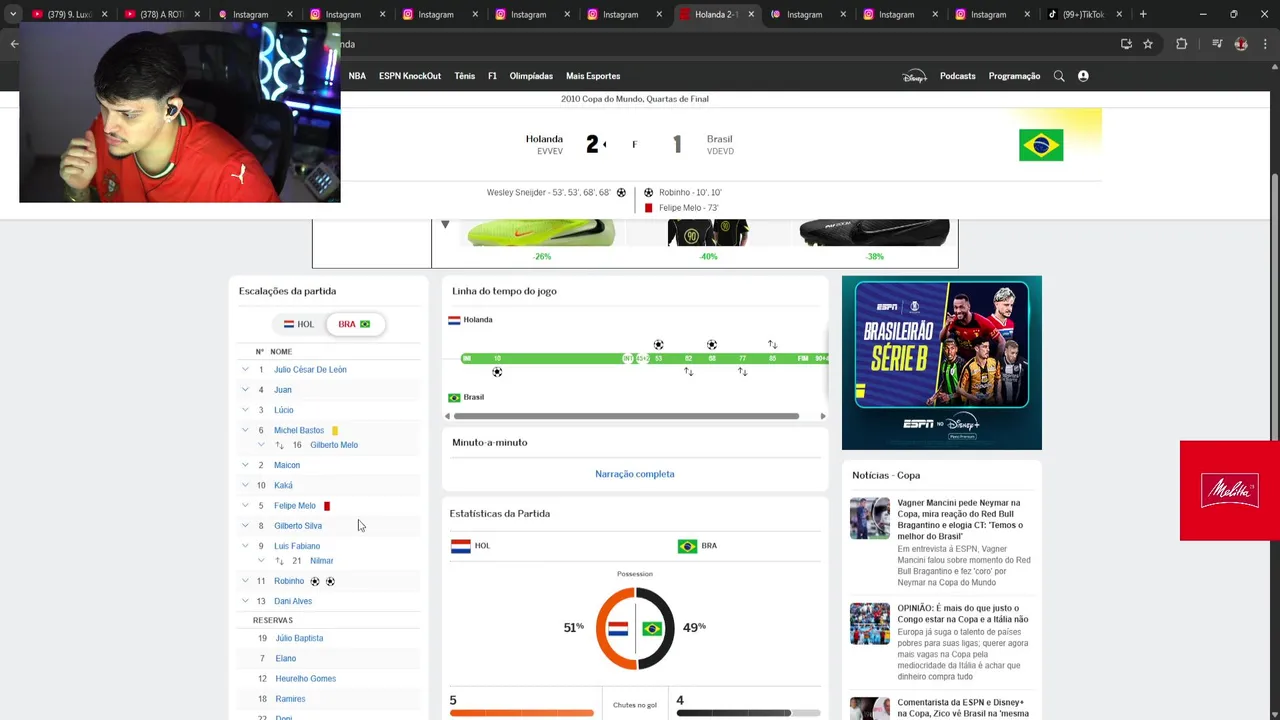Click Michel Bastos's yellow card icon
Screen dimensions: 1280x720
pos(335,430)
